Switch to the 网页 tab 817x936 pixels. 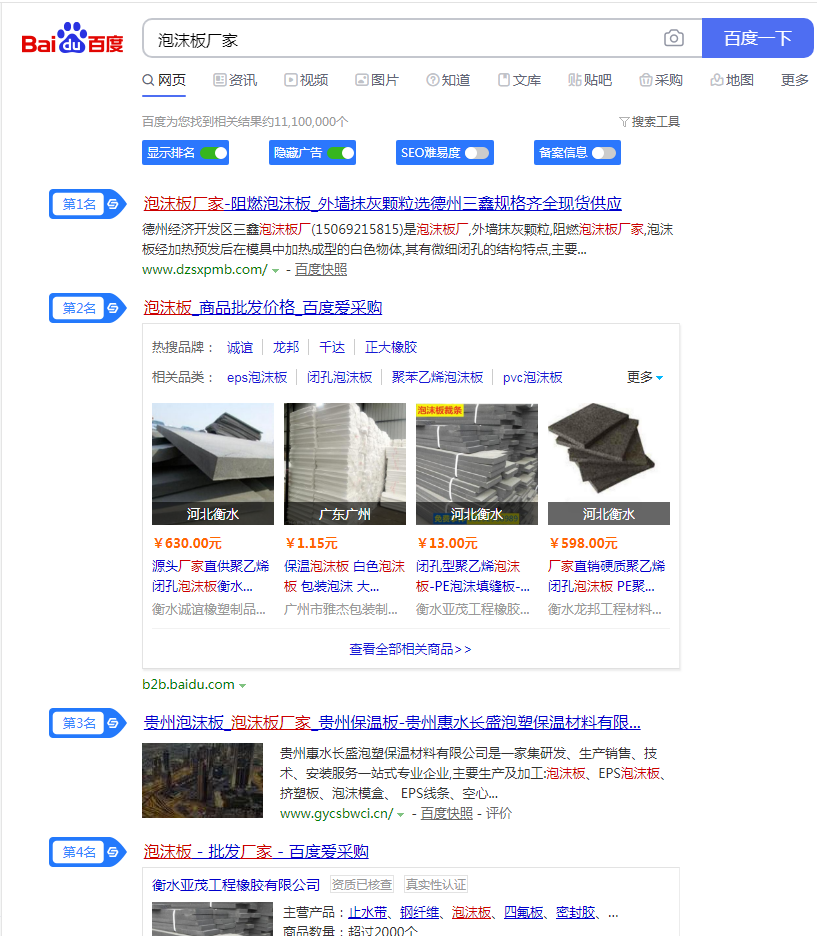(x=164, y=80)
